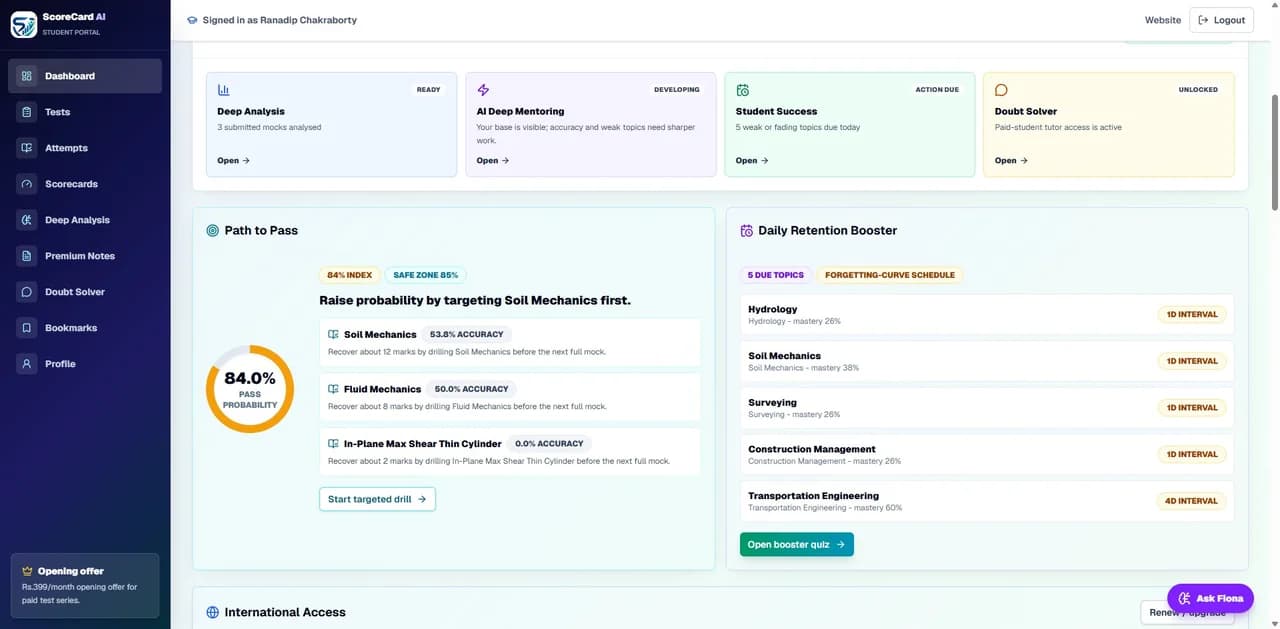Click the Scorecards gauge icon in sidebar
1280x629 pixels.
pyautogui.click(x=27, y=184)
